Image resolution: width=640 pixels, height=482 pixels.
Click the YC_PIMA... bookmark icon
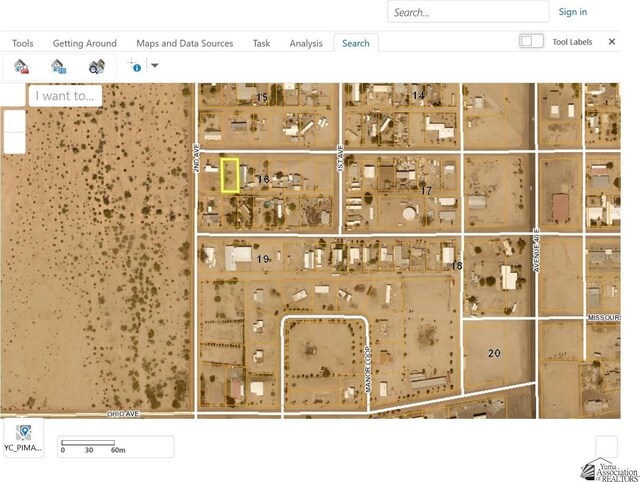tap(23, 438)
